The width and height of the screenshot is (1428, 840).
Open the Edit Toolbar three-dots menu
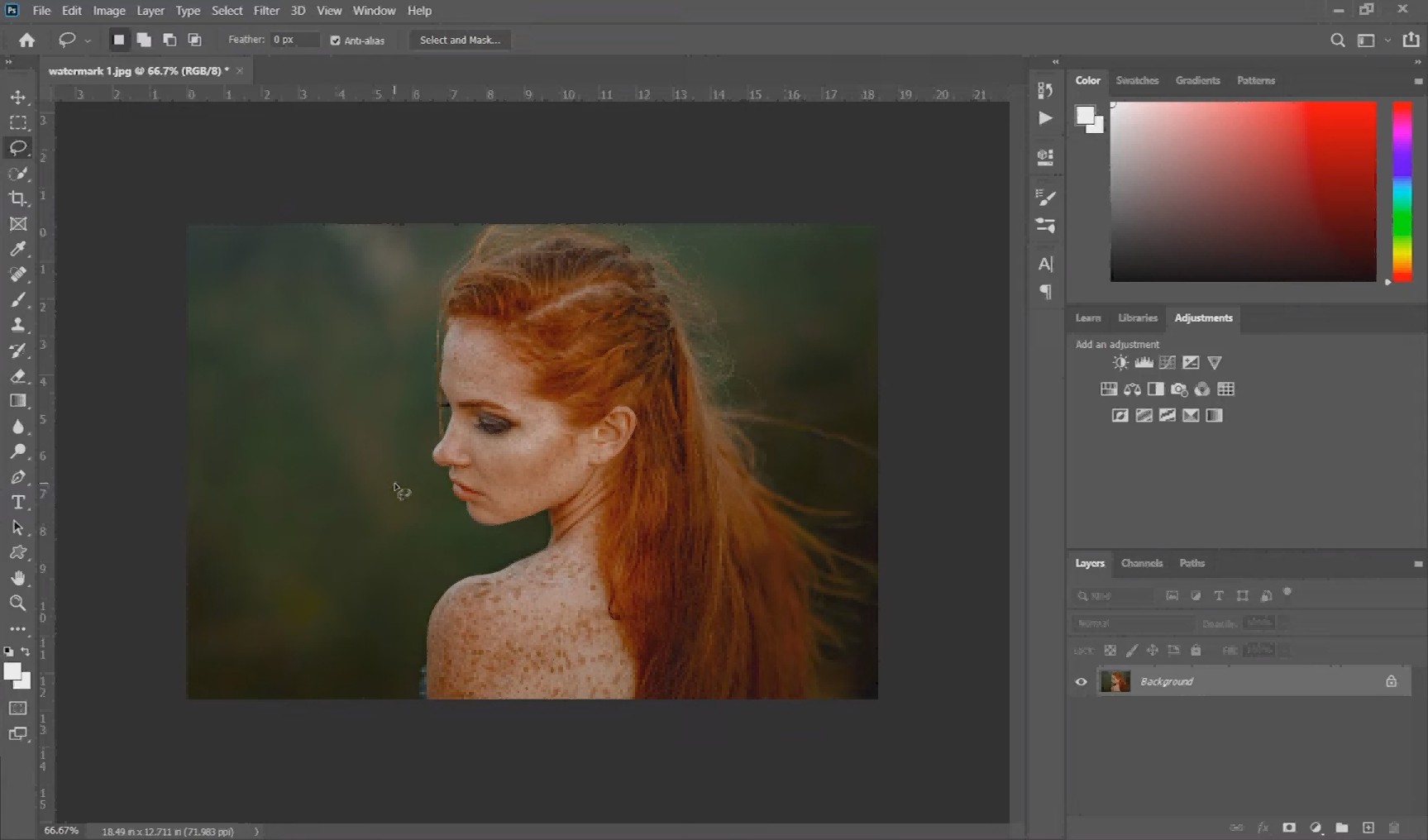[x=18, y=628]
